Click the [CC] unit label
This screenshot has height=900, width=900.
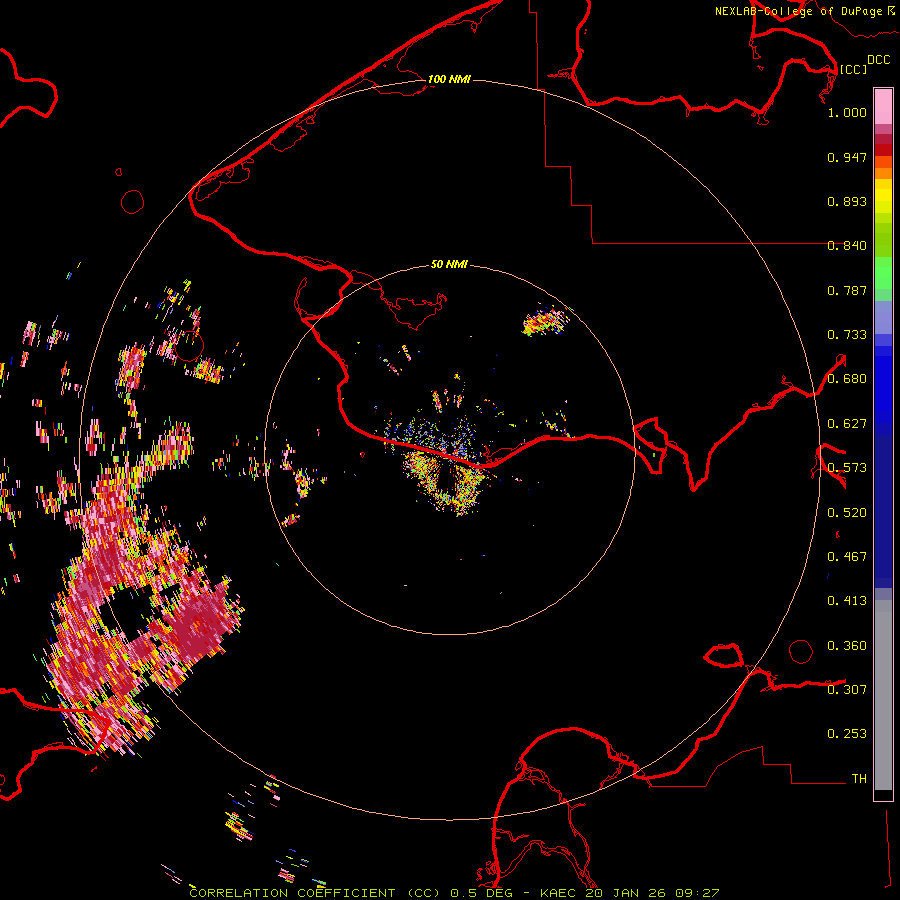pyautogui.click(x=853, y=69)
